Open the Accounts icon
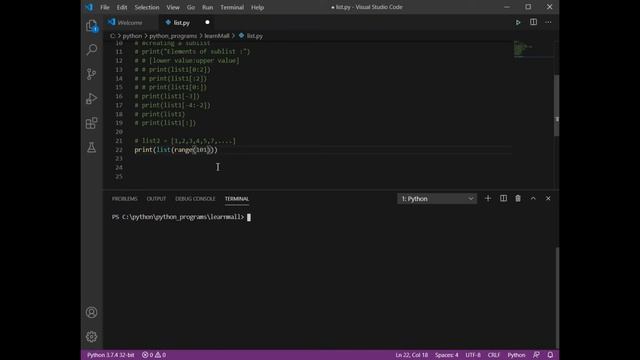Viewport: 640px width, 360px height. coord(91,312)
